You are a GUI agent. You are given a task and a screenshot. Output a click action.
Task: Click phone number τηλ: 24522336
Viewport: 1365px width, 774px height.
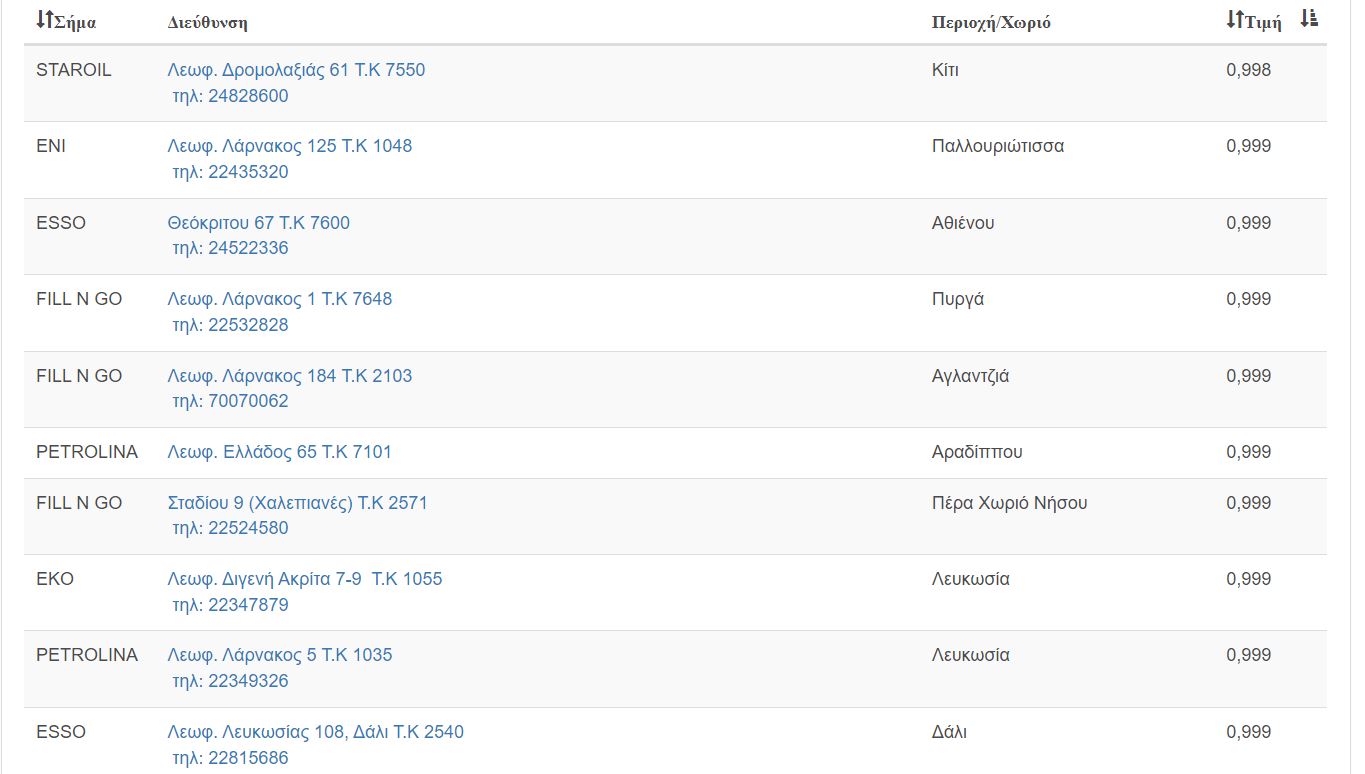tap(230, 248)
